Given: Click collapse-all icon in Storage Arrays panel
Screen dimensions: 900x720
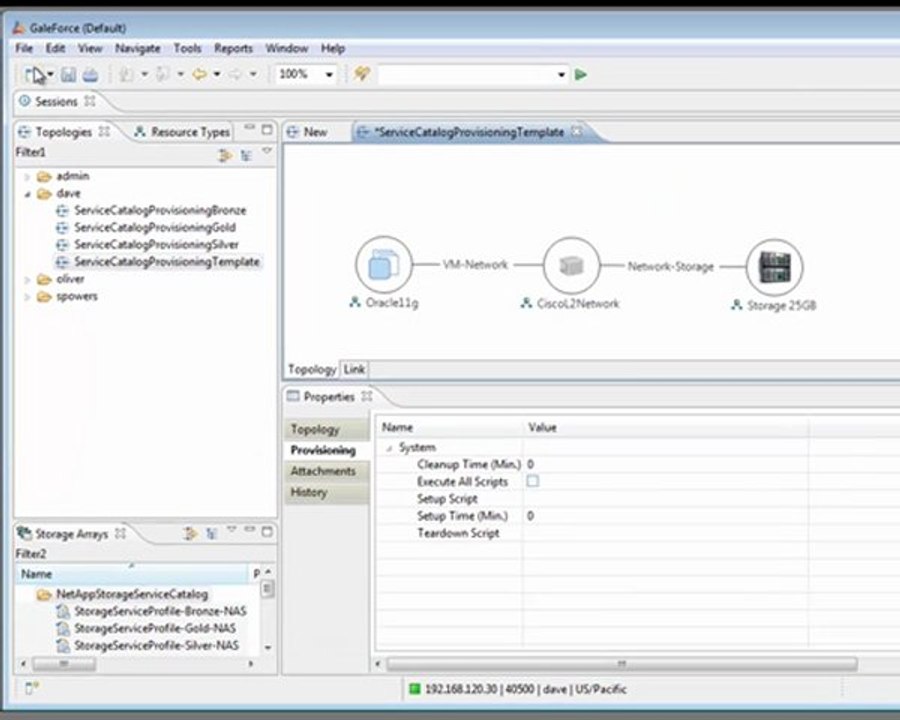Looking at the screenshot, I should (190, 533).
